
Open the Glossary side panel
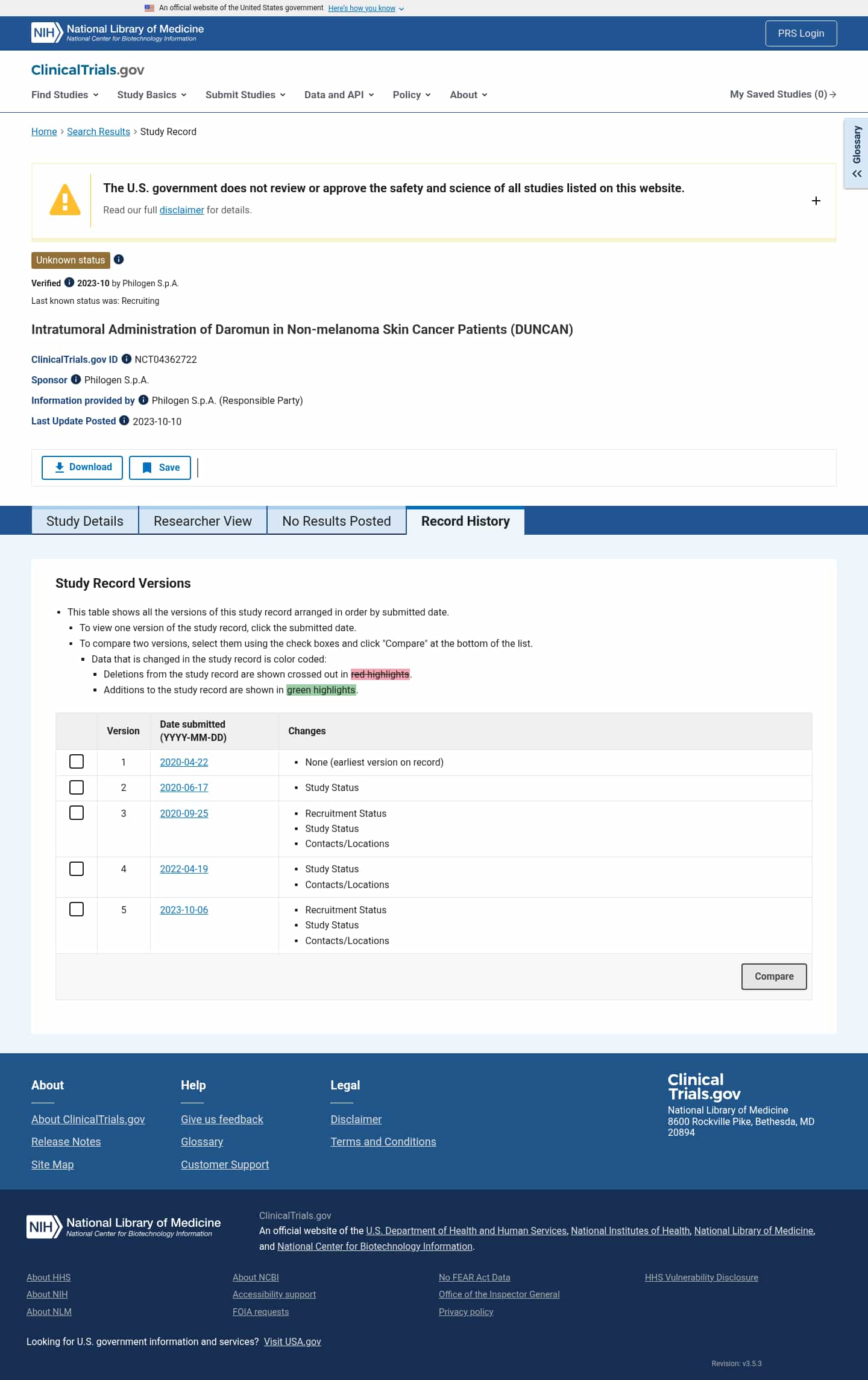click(857, 153)
